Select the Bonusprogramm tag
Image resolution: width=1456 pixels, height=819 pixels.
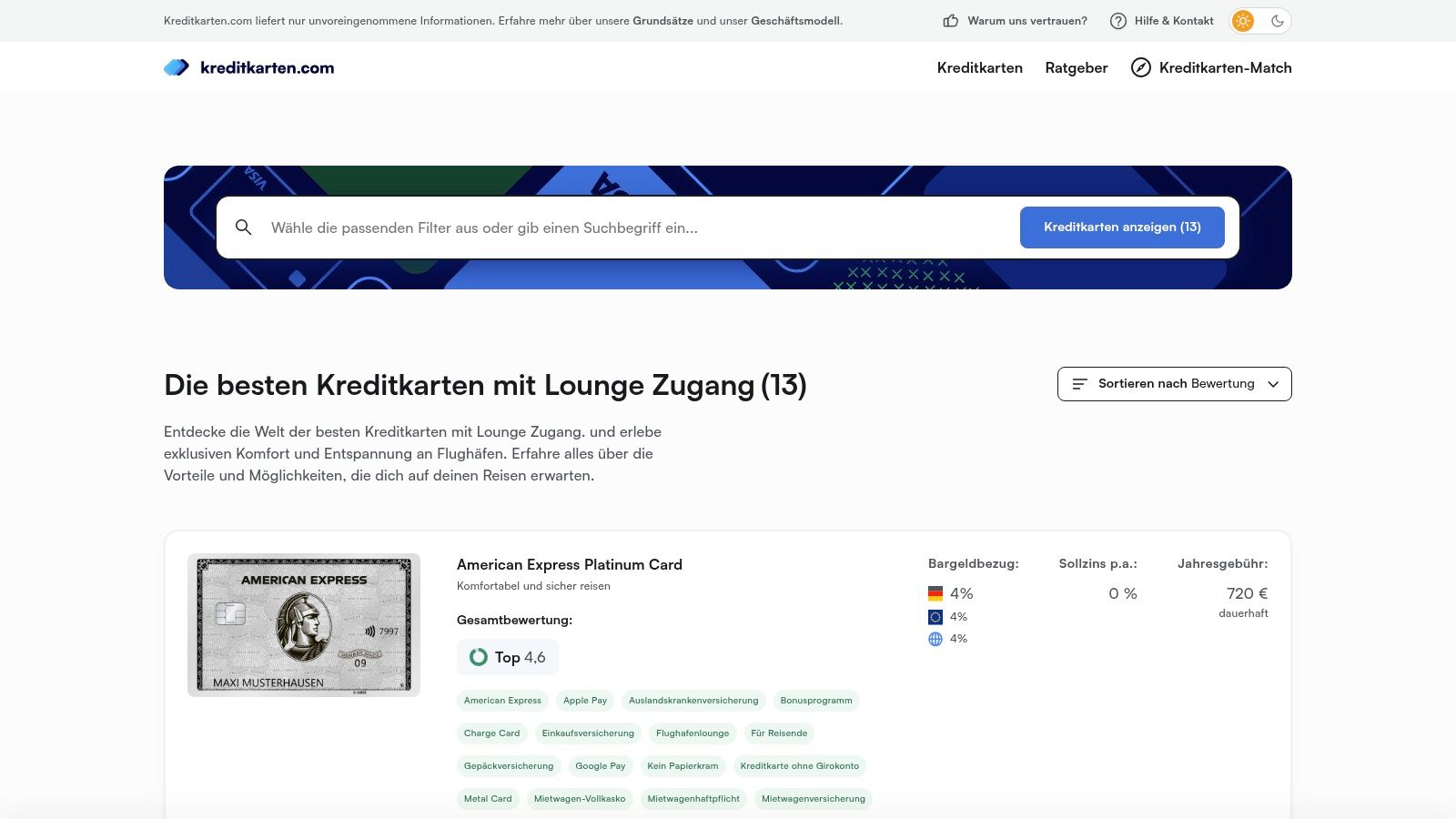(x=816, y=701)
